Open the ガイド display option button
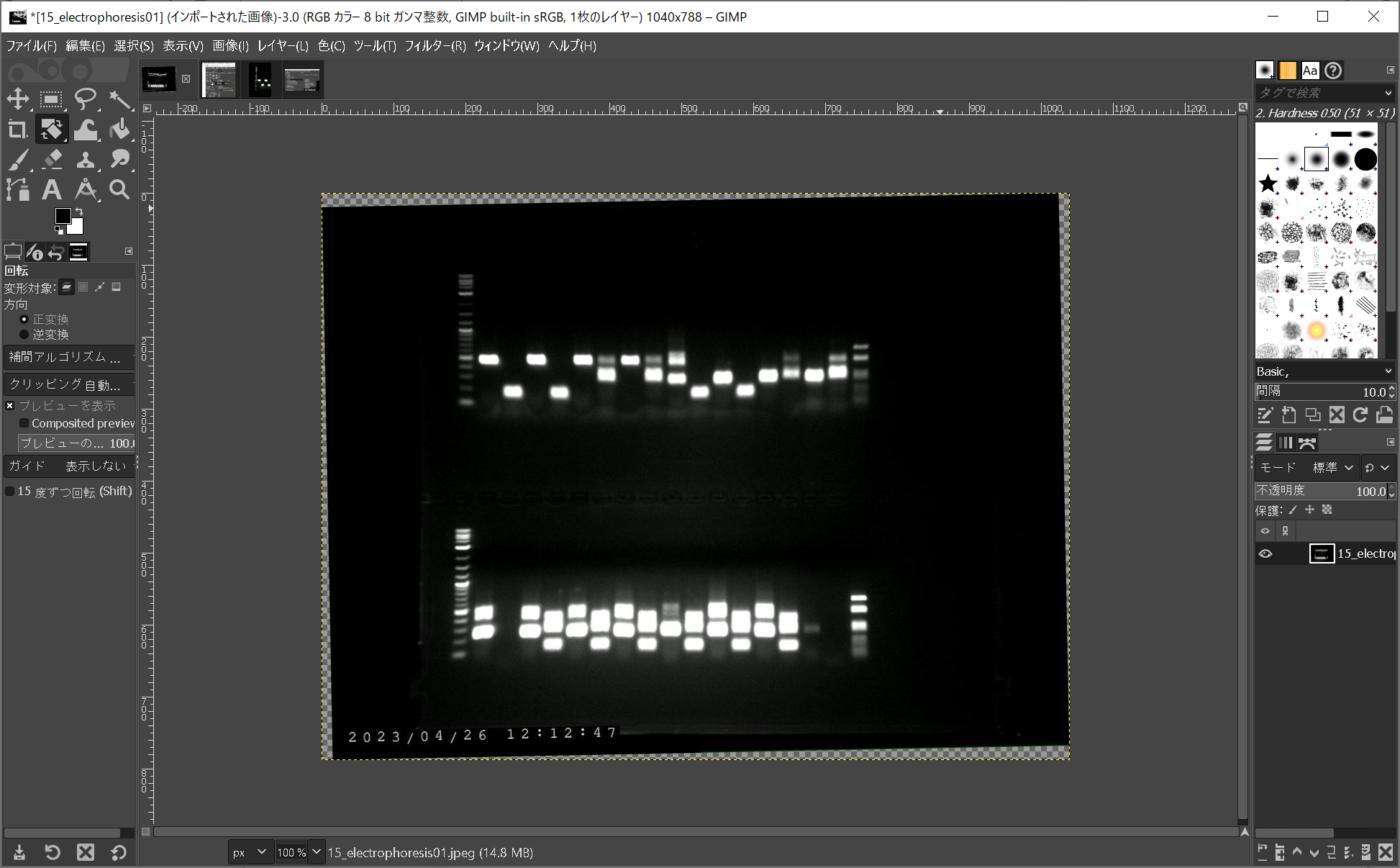 (x=69, y=466)
